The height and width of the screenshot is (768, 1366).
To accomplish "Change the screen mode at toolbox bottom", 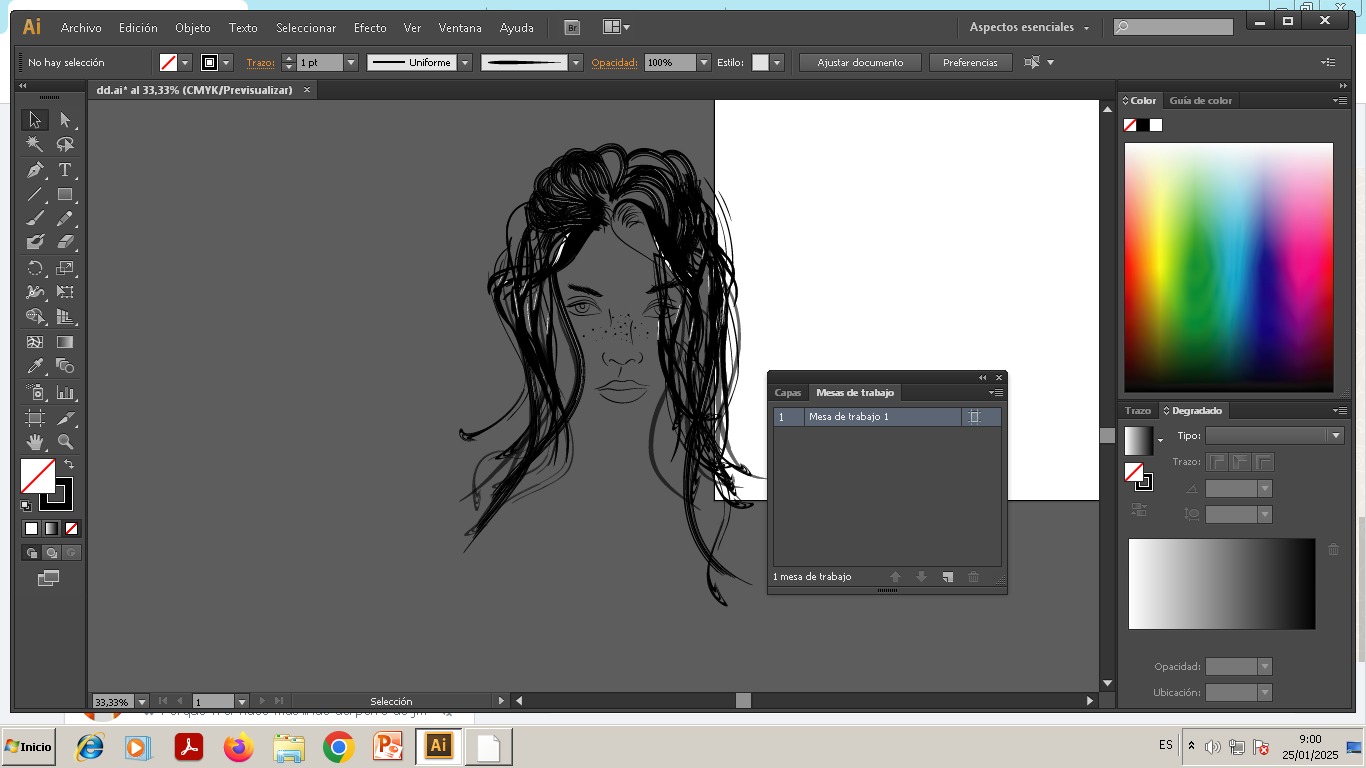I will (x=48, y=578).
